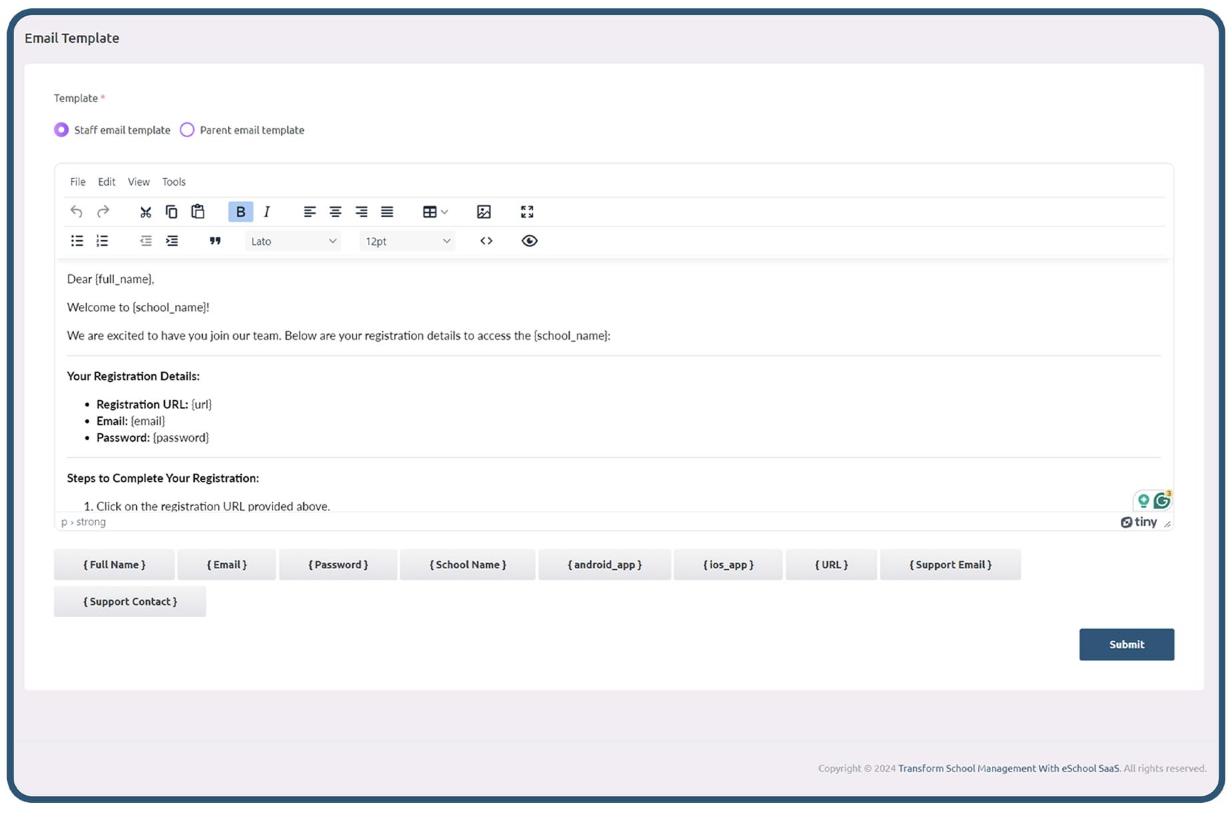Image resolution: width=1232 pixels, height=816 pixels.
Task: Insert the { School Name } placeholder
Action: point(467,565)
